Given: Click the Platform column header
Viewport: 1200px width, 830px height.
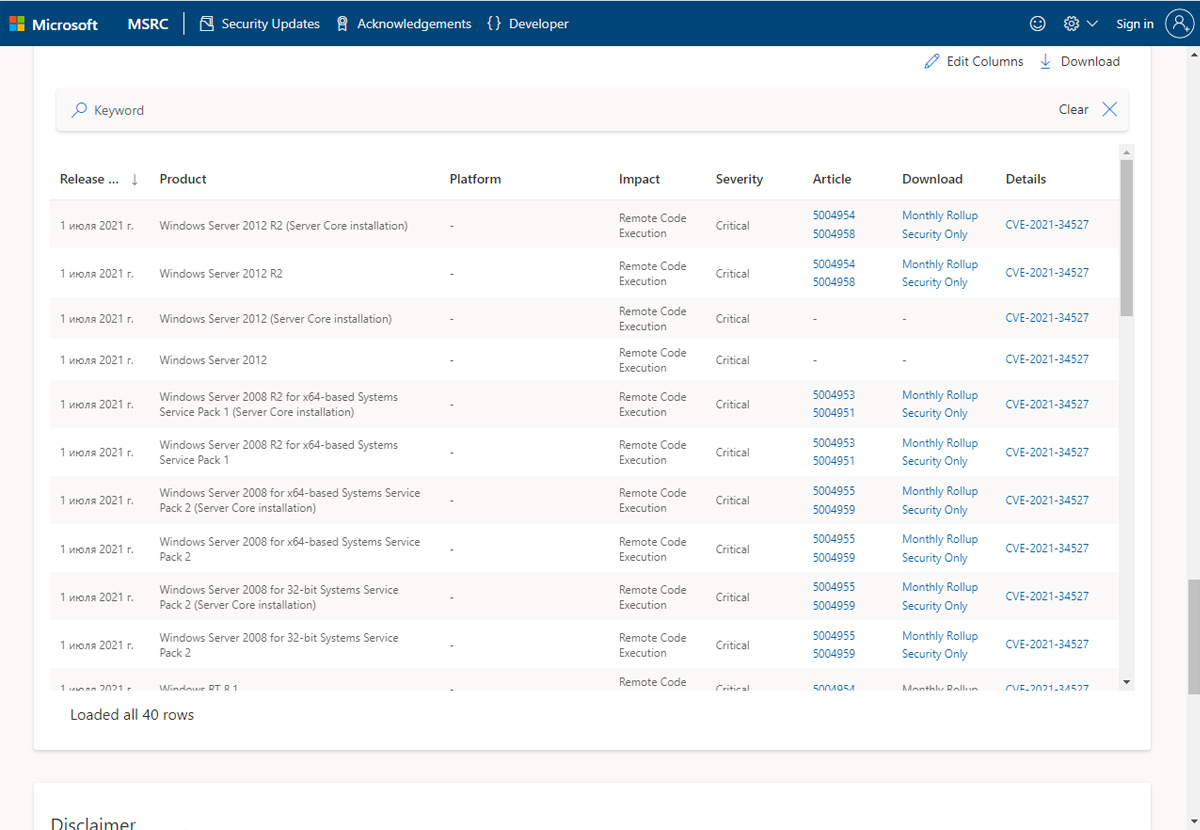Looking at the screenshot, I should [x=475, y=179].
